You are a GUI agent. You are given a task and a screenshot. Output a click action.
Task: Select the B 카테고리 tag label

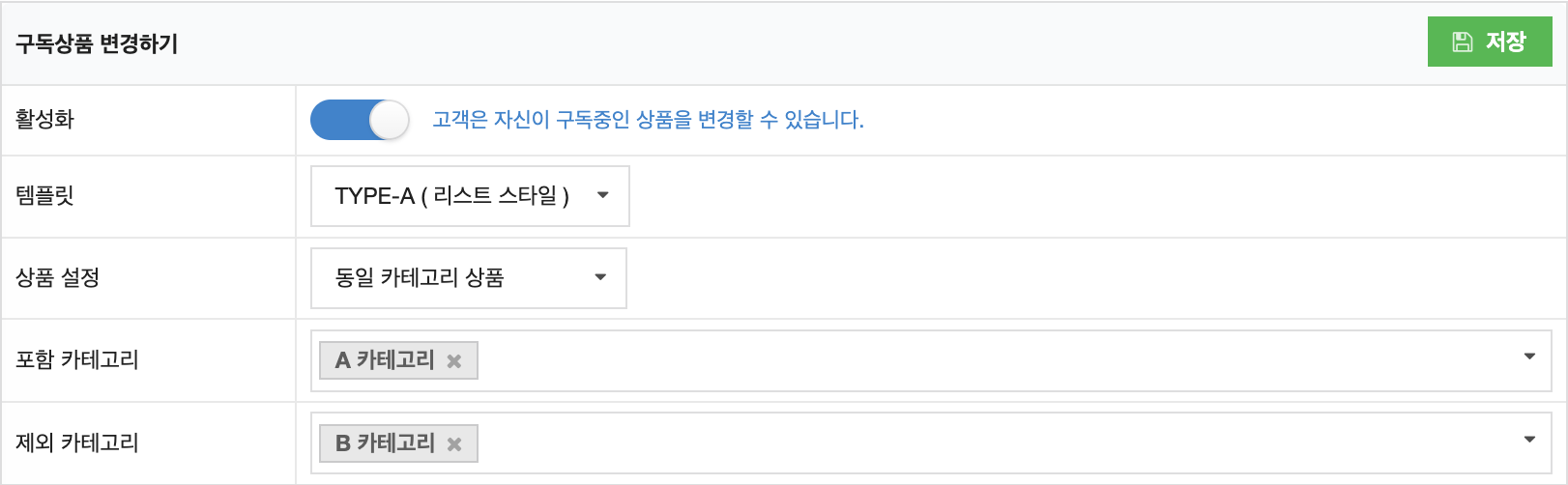tap(385, 443)
